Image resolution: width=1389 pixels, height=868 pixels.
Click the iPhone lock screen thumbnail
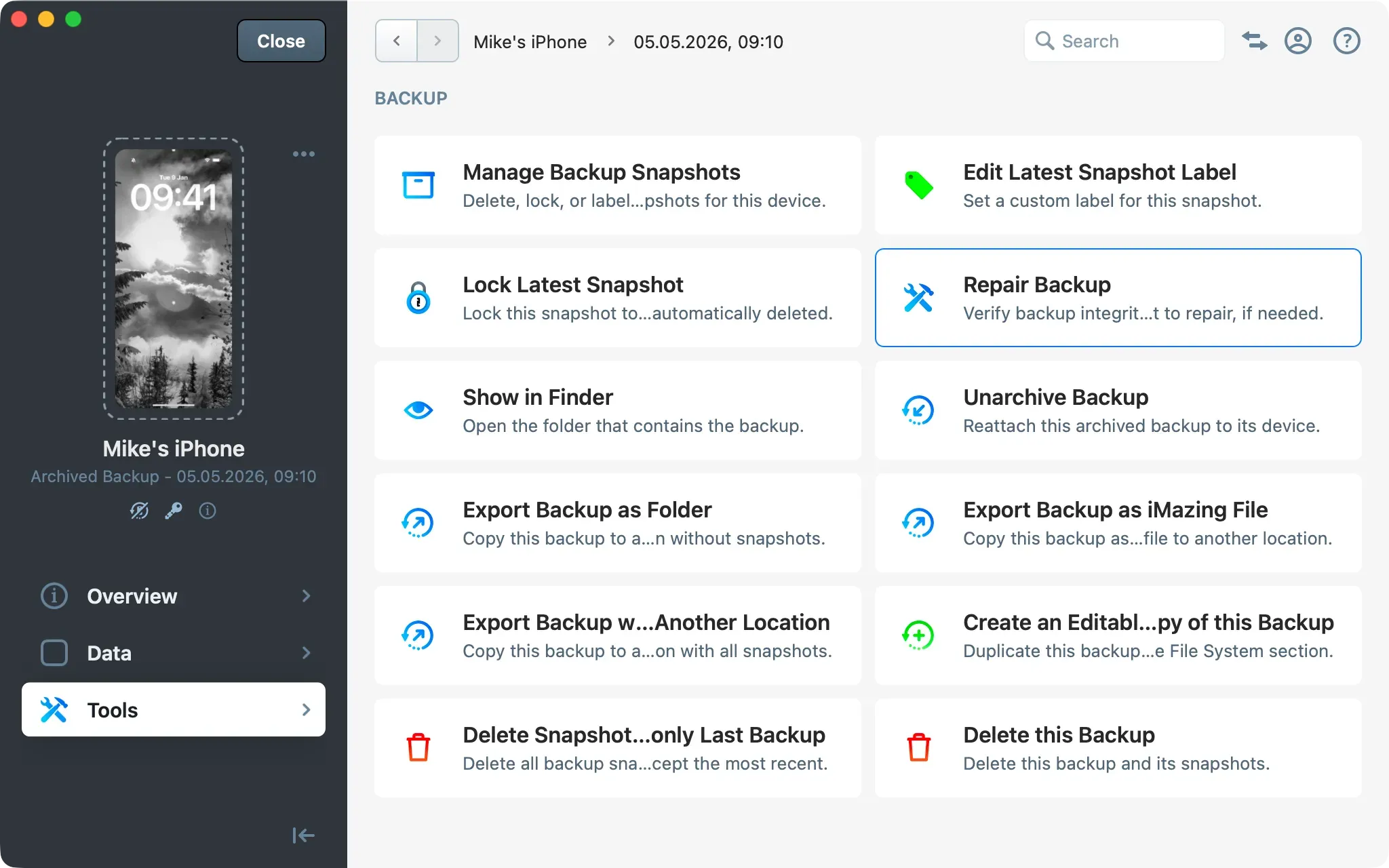[x=174, y=279]
